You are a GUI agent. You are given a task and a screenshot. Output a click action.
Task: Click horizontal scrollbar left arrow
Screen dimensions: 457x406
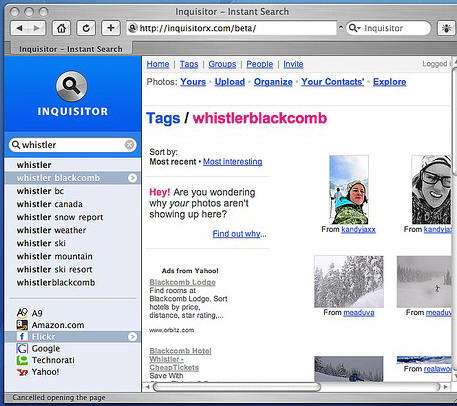pyautogui.click(x=148, y=387)
